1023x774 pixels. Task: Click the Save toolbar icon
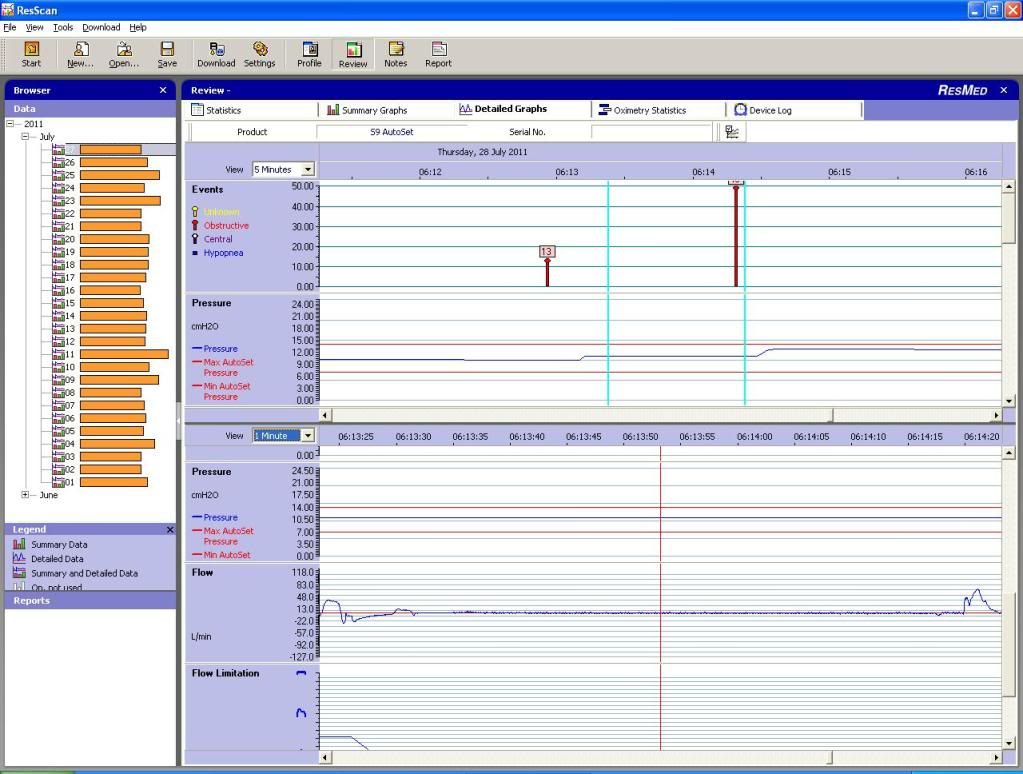167,54
